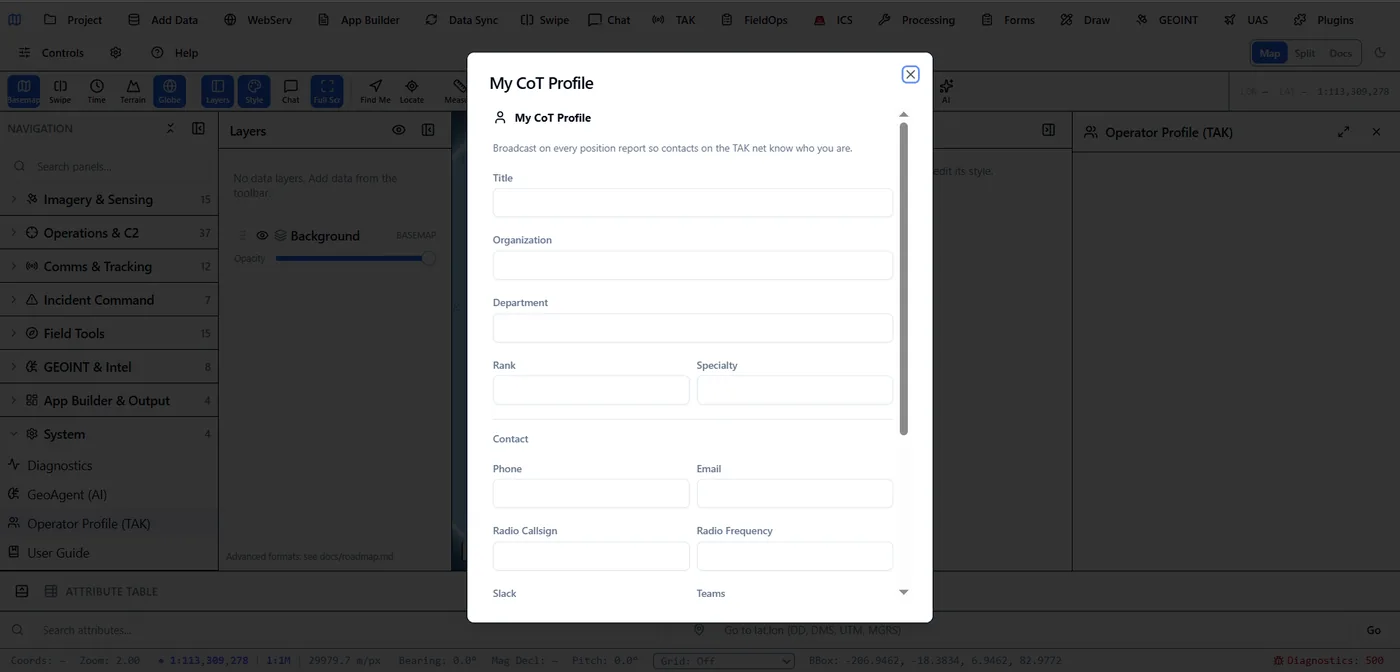Toggle dark mode moon icon
The image size is (1400, 672).
coord(1381,53)
